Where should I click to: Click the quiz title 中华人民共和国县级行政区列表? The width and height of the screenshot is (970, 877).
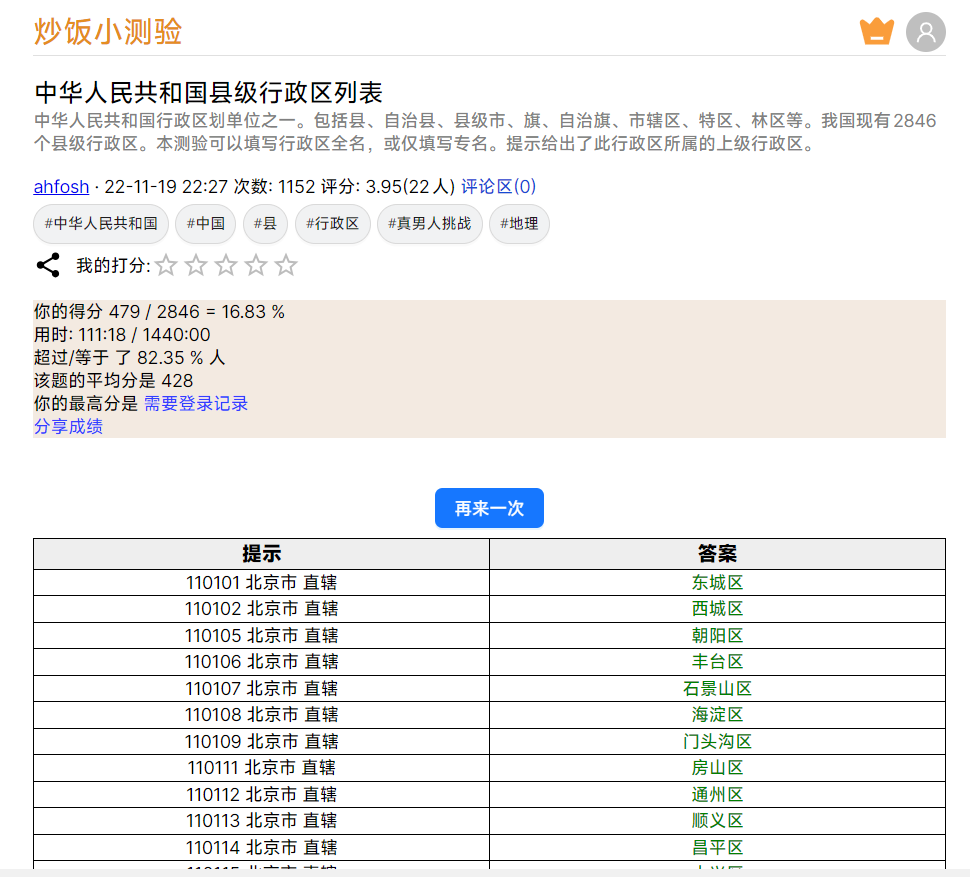point(208,93)
